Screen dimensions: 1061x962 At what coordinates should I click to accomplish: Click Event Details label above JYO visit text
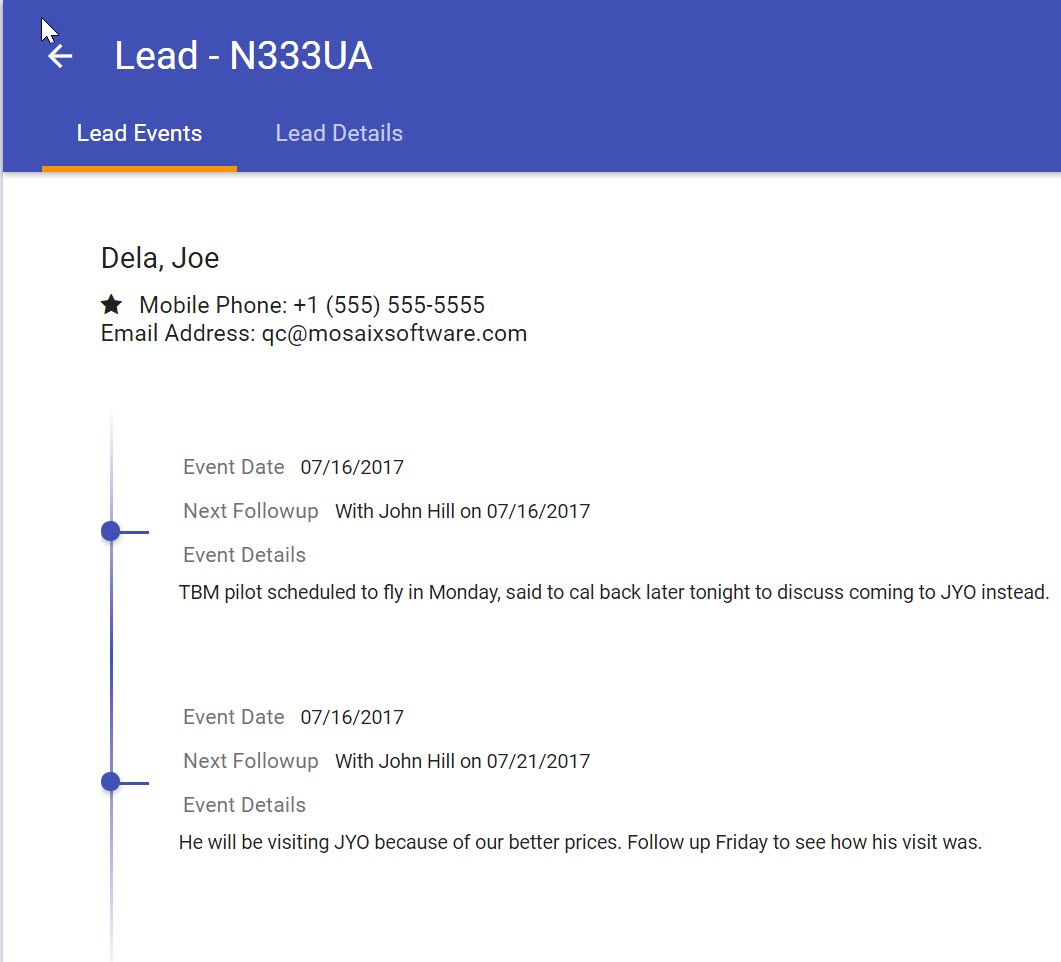click(244, 805)
